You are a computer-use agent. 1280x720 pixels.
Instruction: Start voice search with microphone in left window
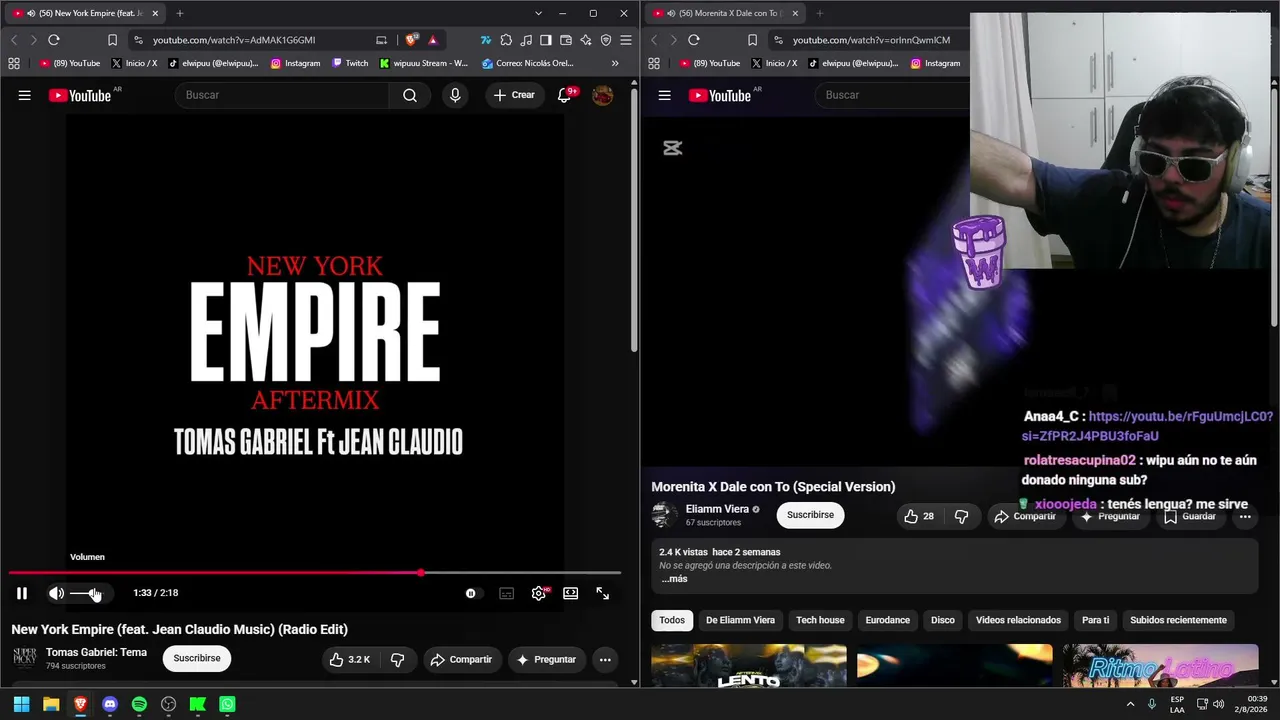pos(455,95)
